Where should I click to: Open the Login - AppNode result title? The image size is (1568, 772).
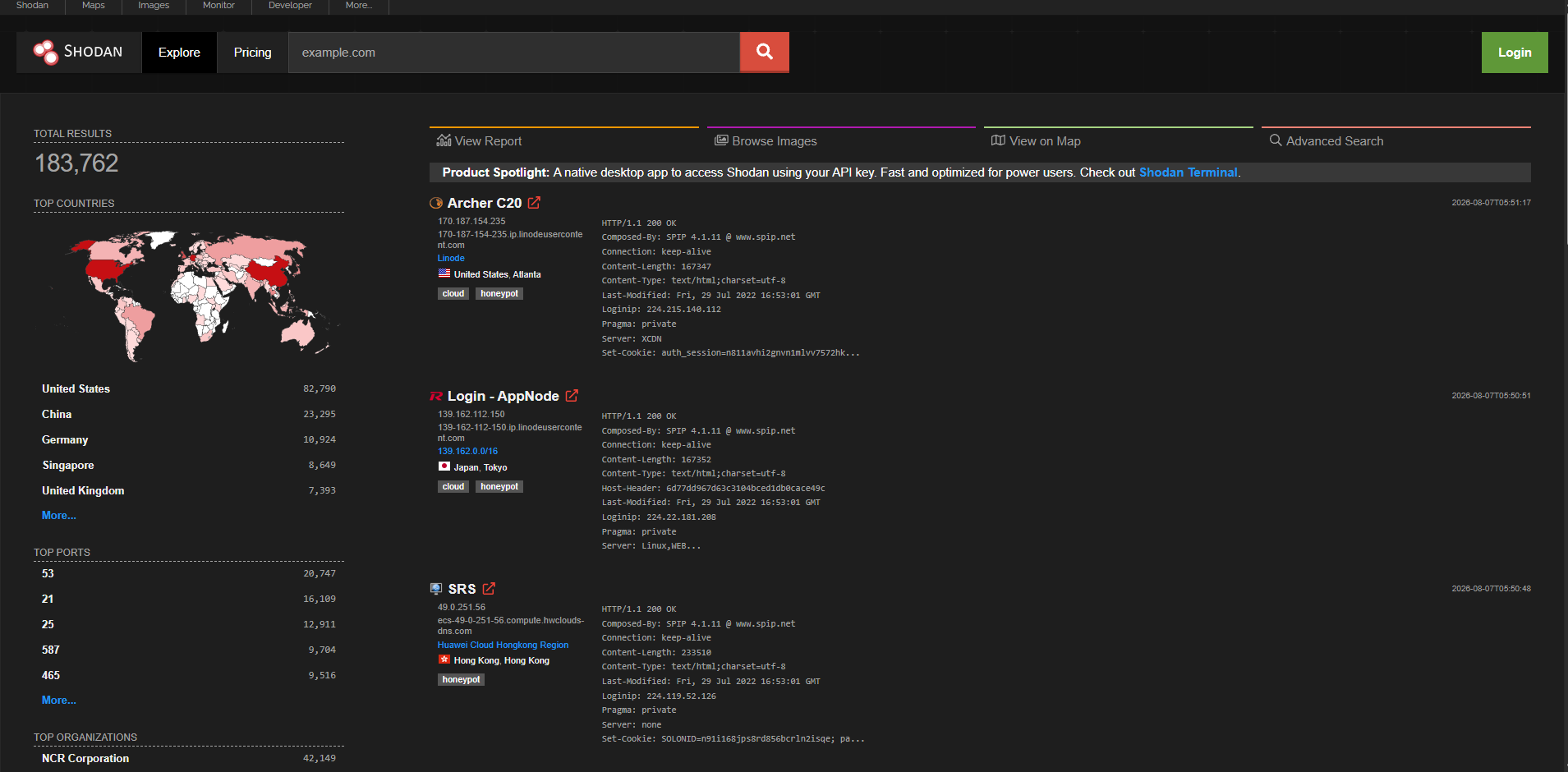coord(504,396)
